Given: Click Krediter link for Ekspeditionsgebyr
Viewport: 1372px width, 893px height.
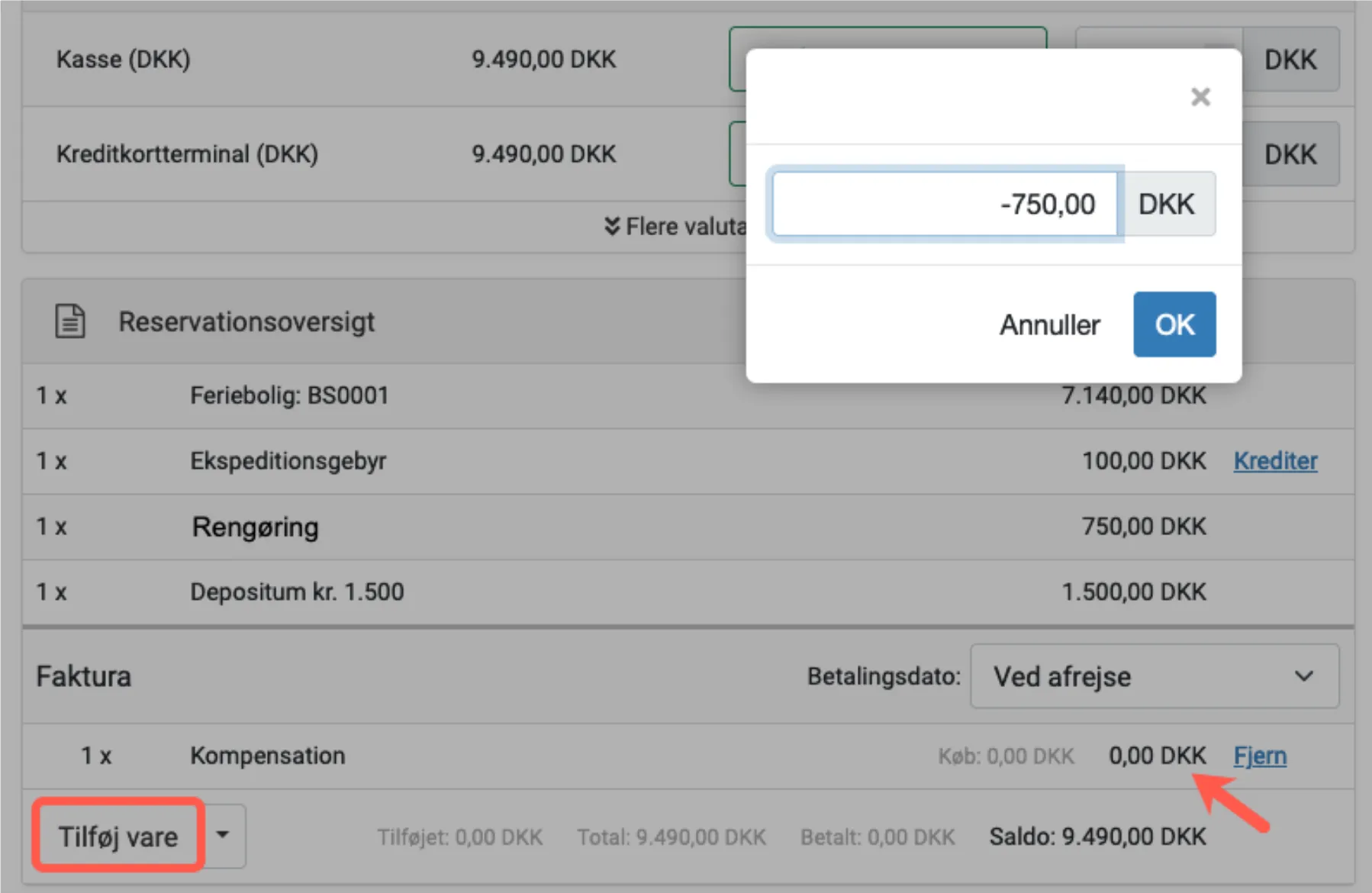Looking at the screenshot, I should (1275, 461).
